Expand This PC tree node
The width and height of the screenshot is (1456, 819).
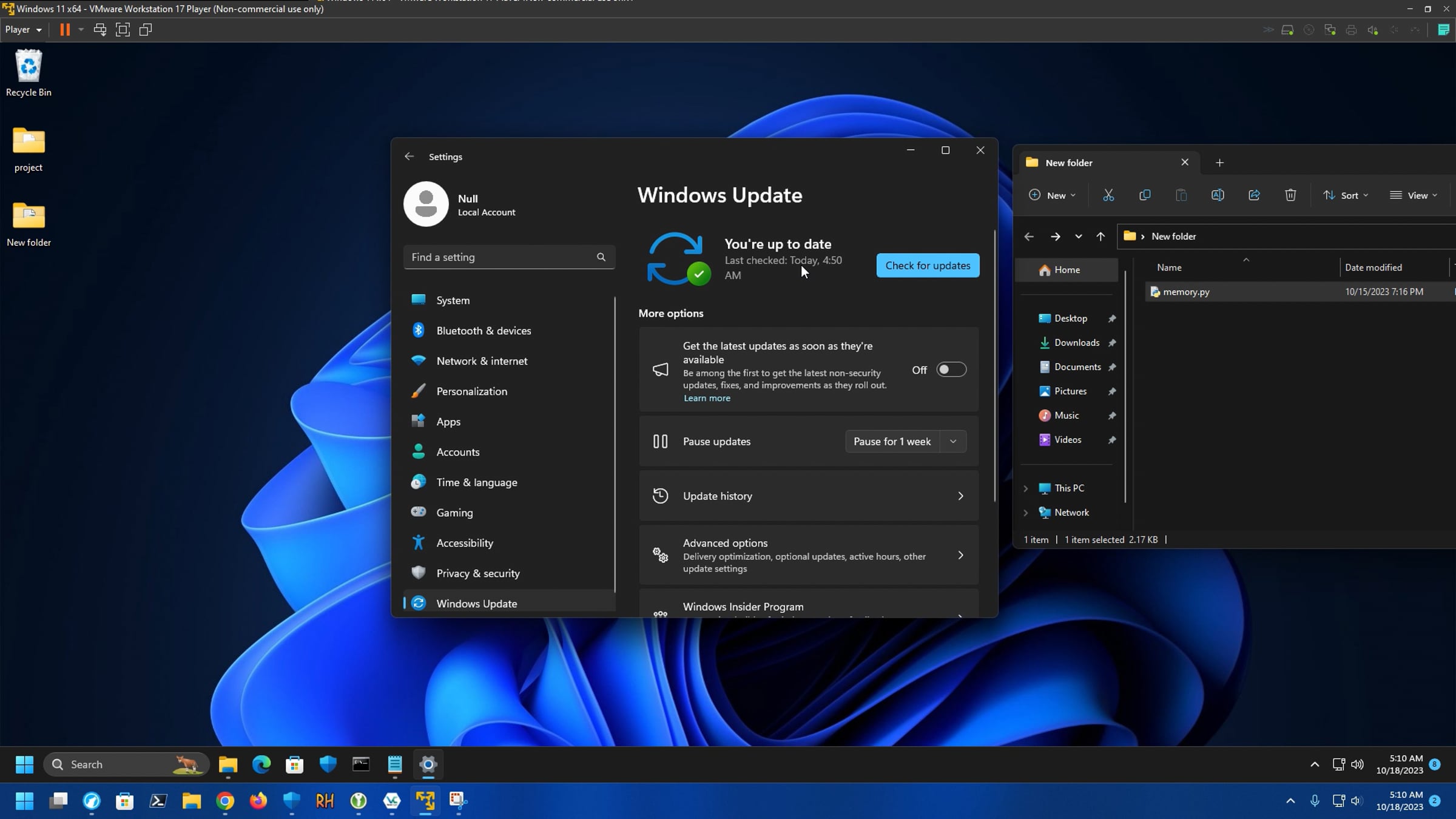tap(1026, 488)
